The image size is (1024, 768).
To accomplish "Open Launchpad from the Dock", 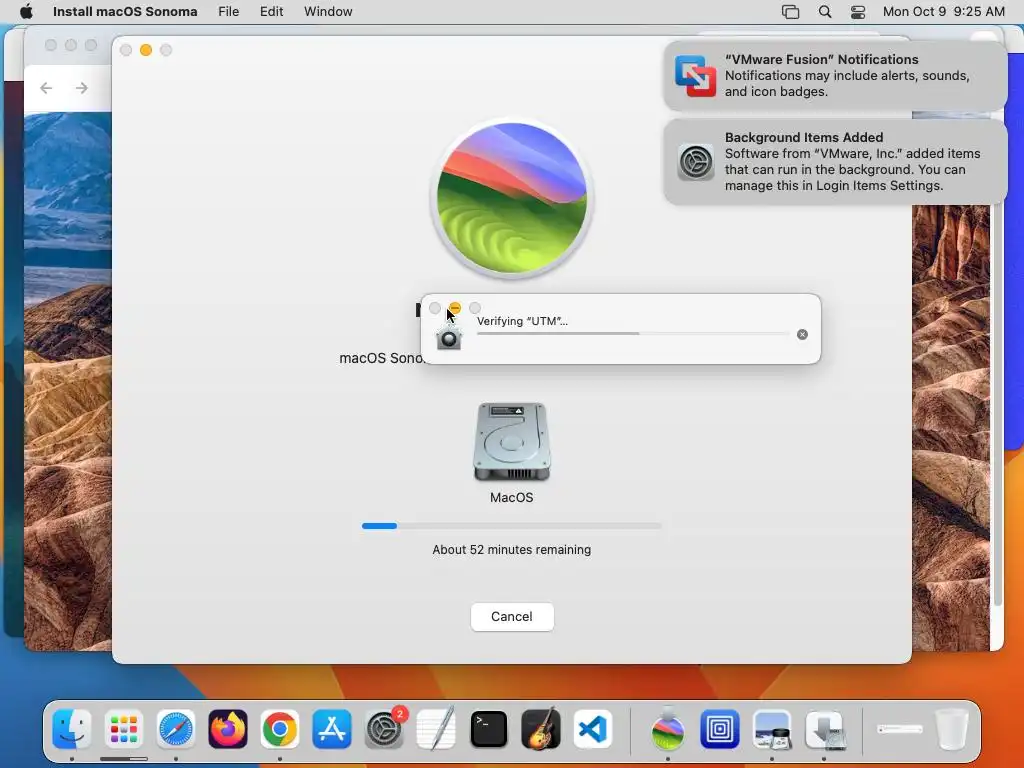I will click(123, 729).
